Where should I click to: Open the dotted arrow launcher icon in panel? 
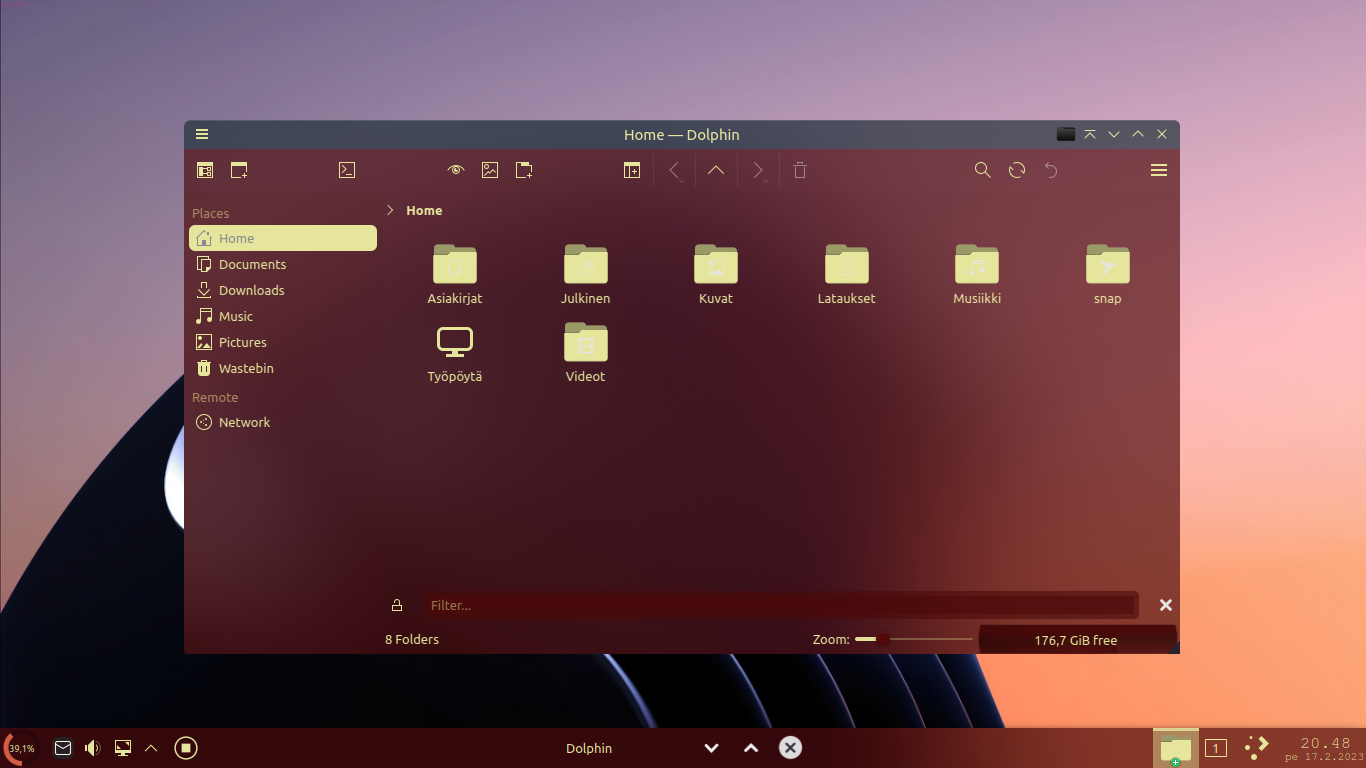pyautogui.click(x=1256, y=747)
